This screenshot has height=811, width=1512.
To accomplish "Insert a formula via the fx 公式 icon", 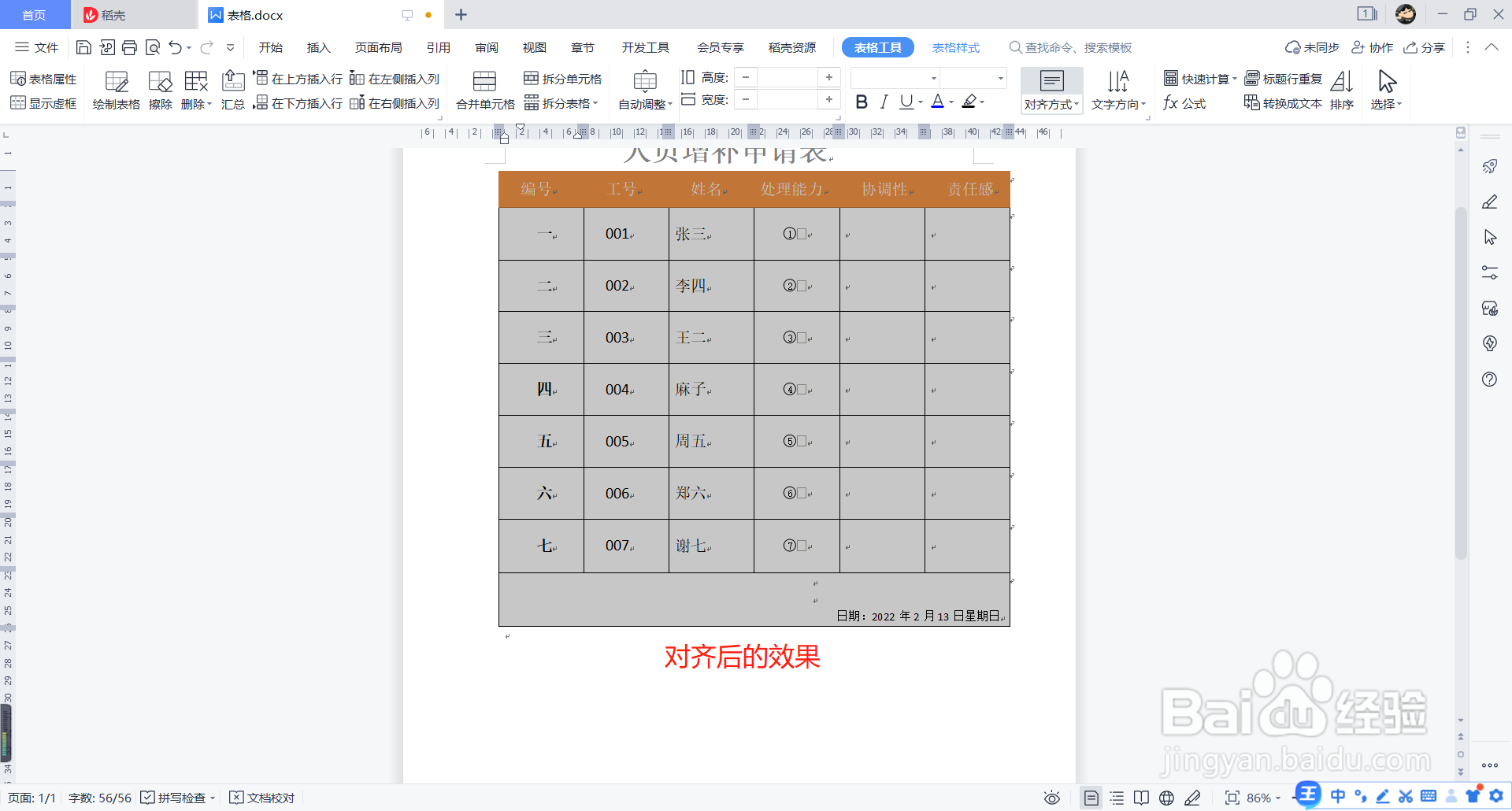I will click(1185, 102).
